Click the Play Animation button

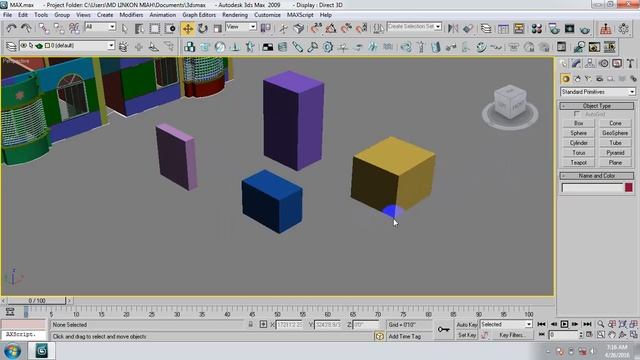tap(564, 324)
